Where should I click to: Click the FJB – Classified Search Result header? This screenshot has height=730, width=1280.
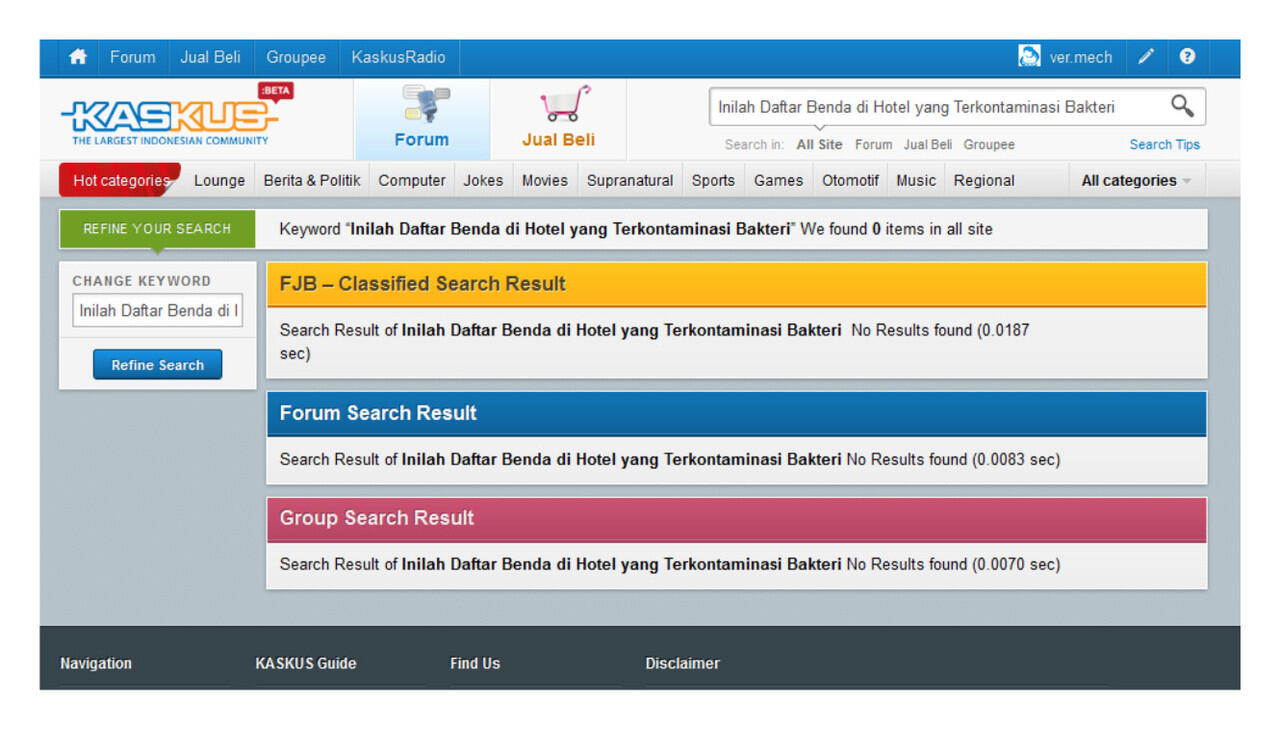pyautogui.click(x=736, y=284)
